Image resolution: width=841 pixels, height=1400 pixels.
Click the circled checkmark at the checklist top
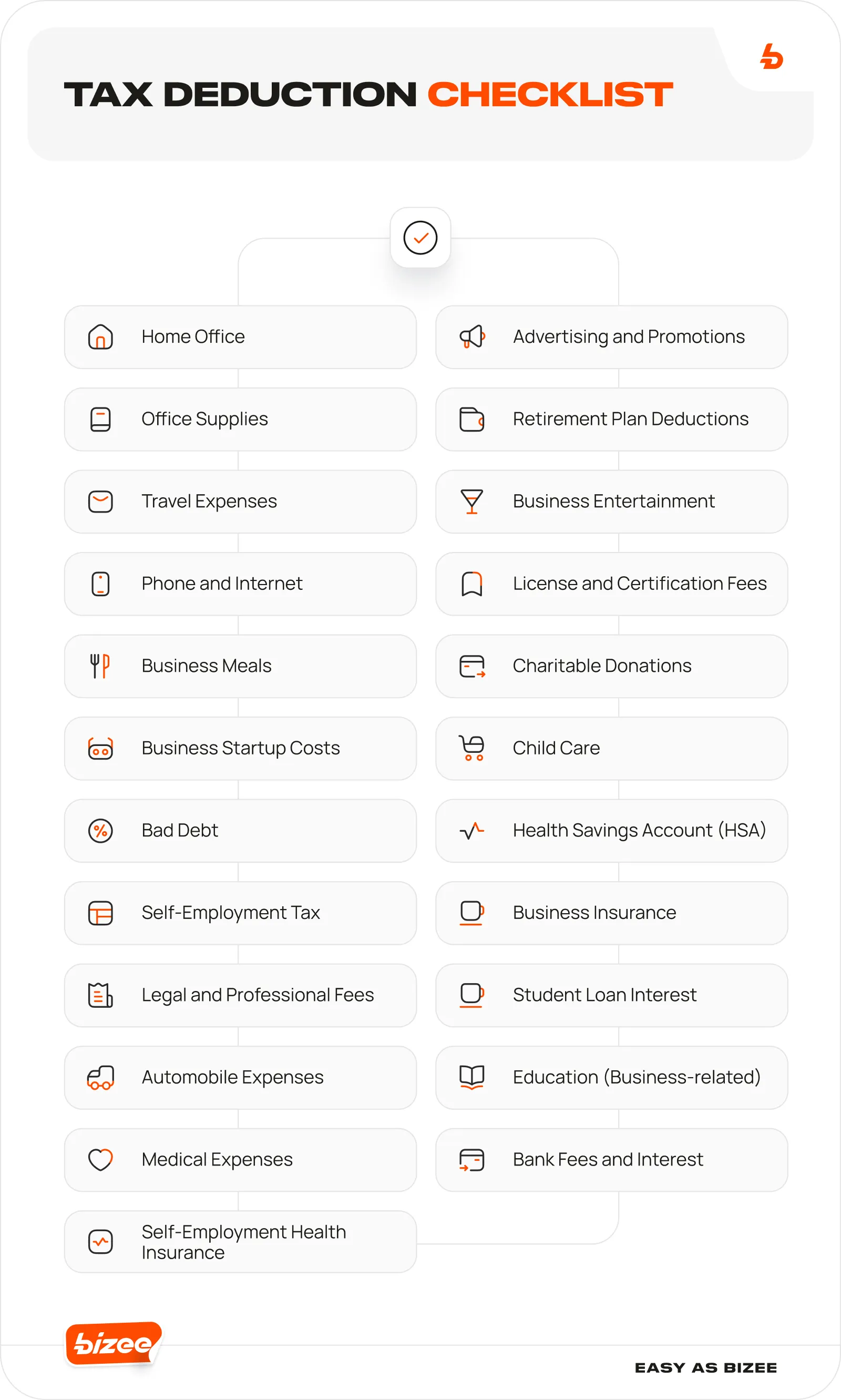coord(420,238)
